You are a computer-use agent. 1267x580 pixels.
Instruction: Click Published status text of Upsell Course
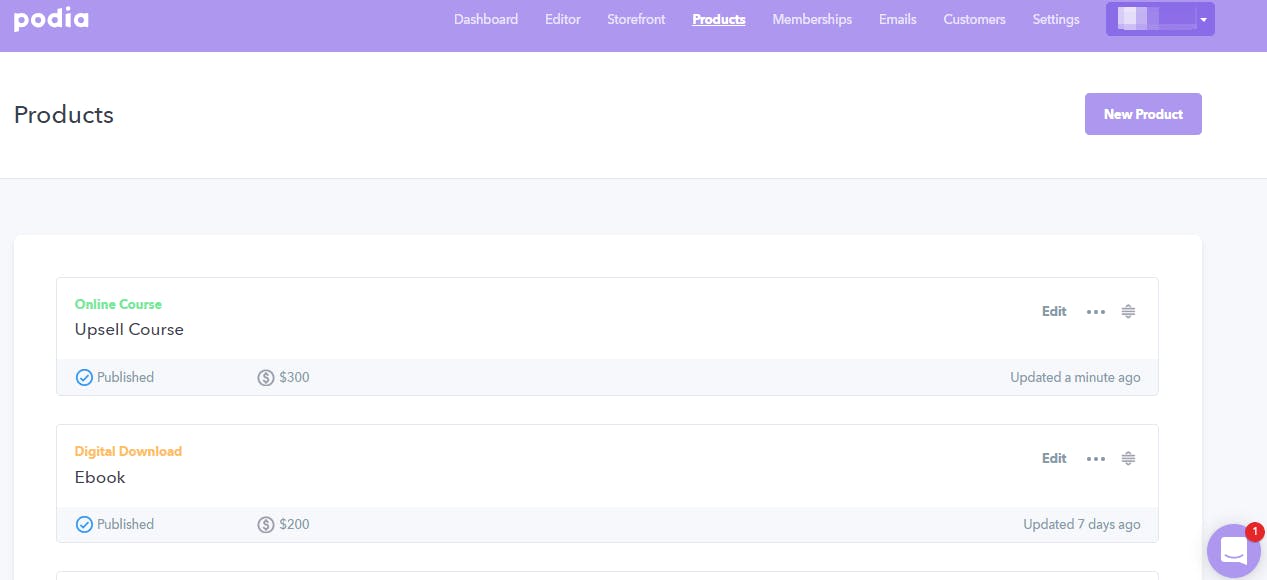click(125, 378)
